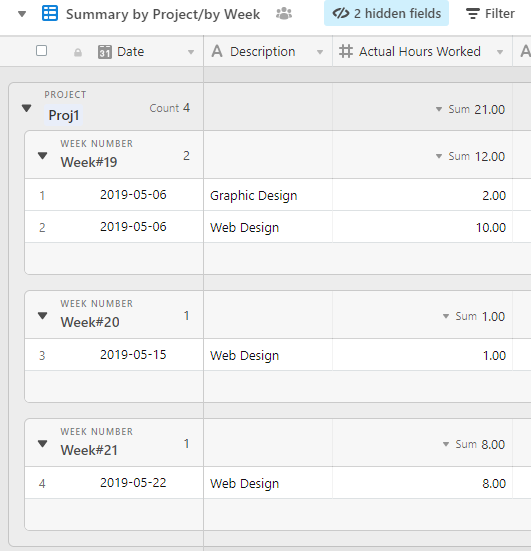531x551 pixels.
Task: Open view sharing people icon
Action: coord(284,14)
